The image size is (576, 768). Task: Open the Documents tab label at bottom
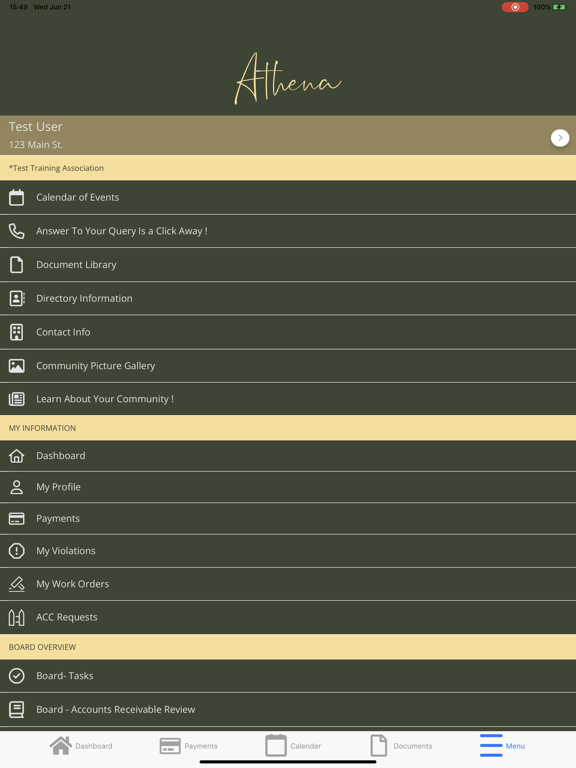click(x=413, y=746)
